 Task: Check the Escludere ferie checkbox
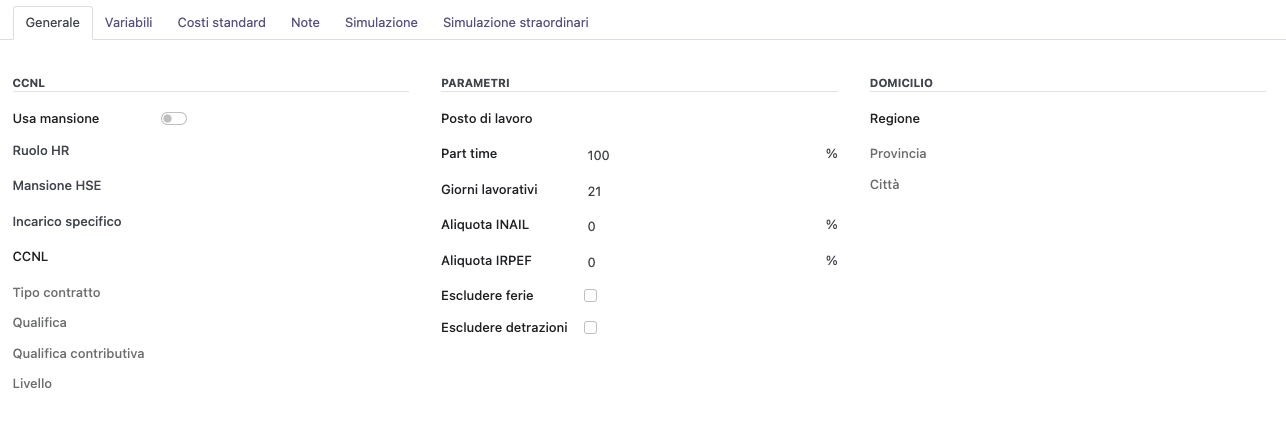590,296
